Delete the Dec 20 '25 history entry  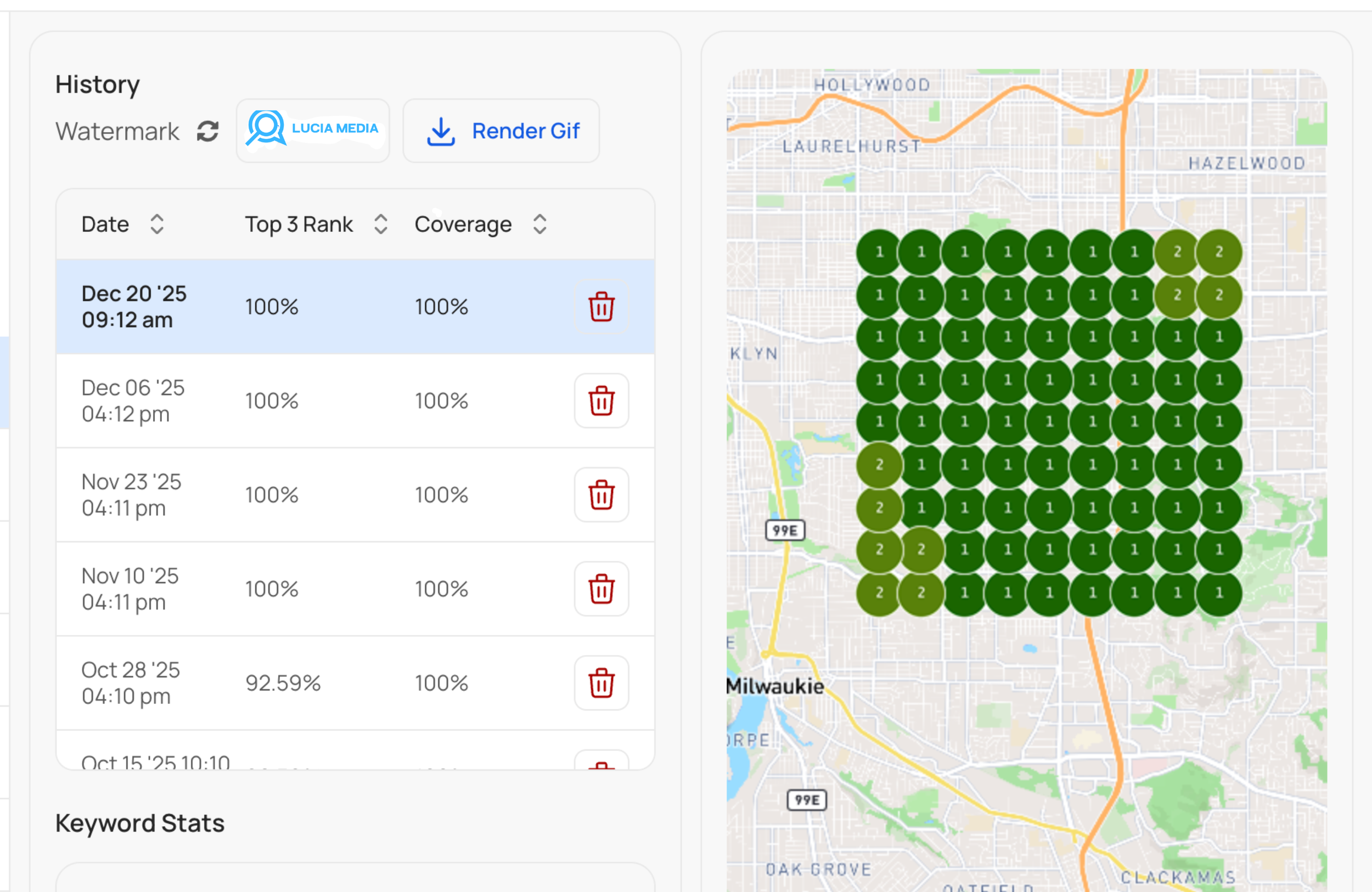(x=601, y=307)
